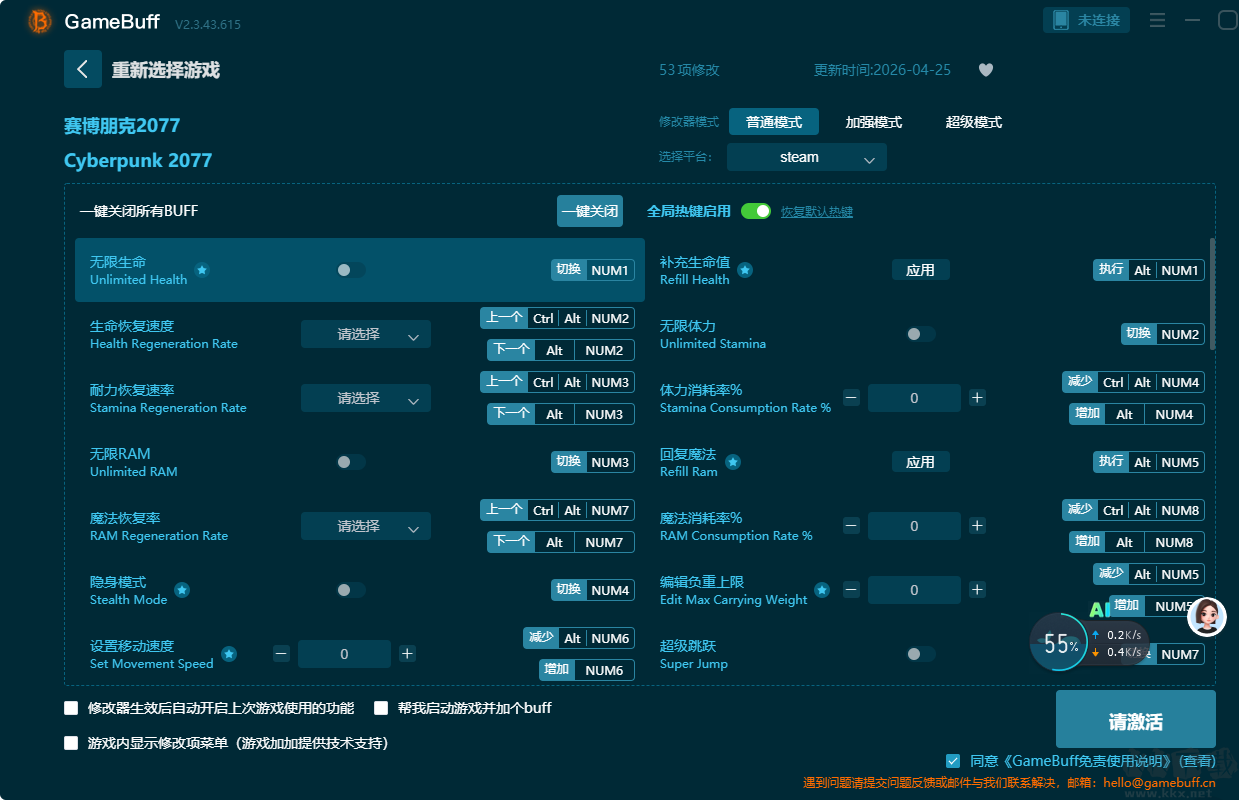Image resolution: width=1239 pixels, height=800 pixels.
Task: Click the 55% performance gauge widget
Action: coord(1058,644)
